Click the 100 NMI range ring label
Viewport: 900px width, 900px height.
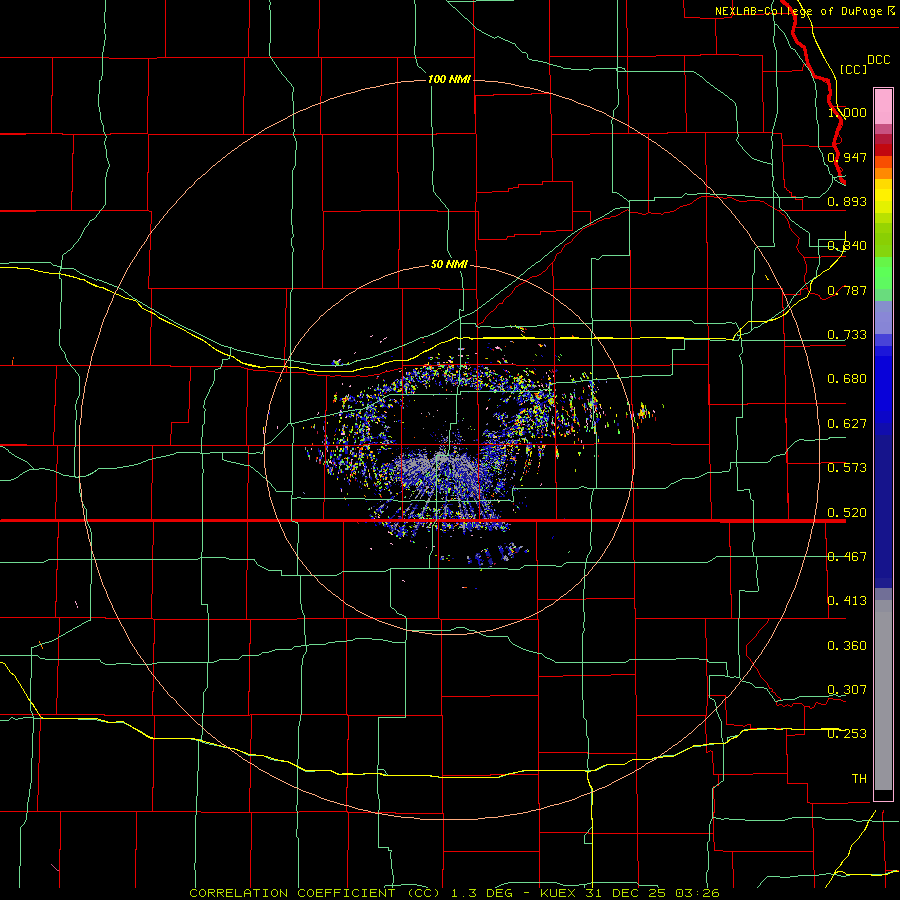click(449, 79)
